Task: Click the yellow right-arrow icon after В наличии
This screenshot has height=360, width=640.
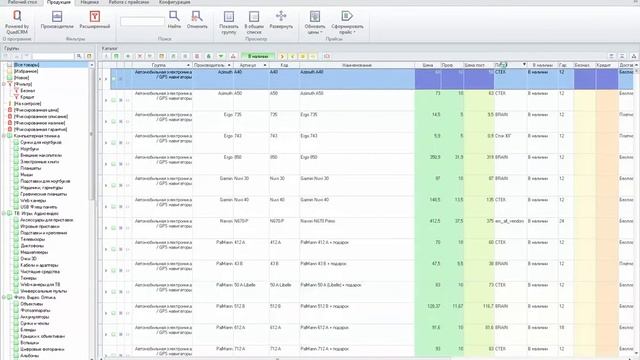Action: 282,56
